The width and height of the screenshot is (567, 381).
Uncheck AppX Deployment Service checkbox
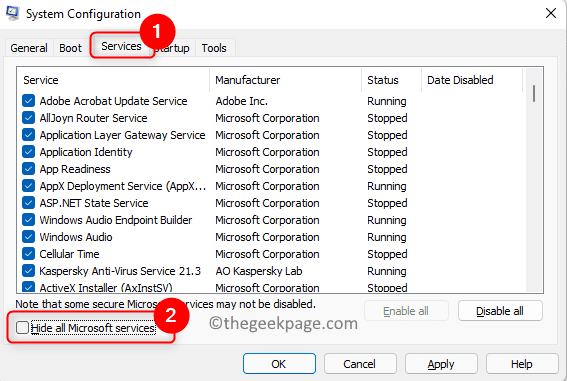click(28, 186)
